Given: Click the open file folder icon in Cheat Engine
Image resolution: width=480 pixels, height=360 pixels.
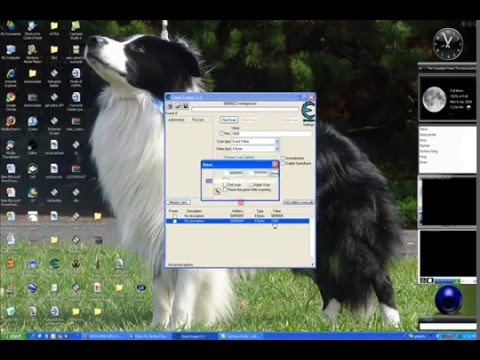Looking at the screenshot, I should (x=178, y=106).
